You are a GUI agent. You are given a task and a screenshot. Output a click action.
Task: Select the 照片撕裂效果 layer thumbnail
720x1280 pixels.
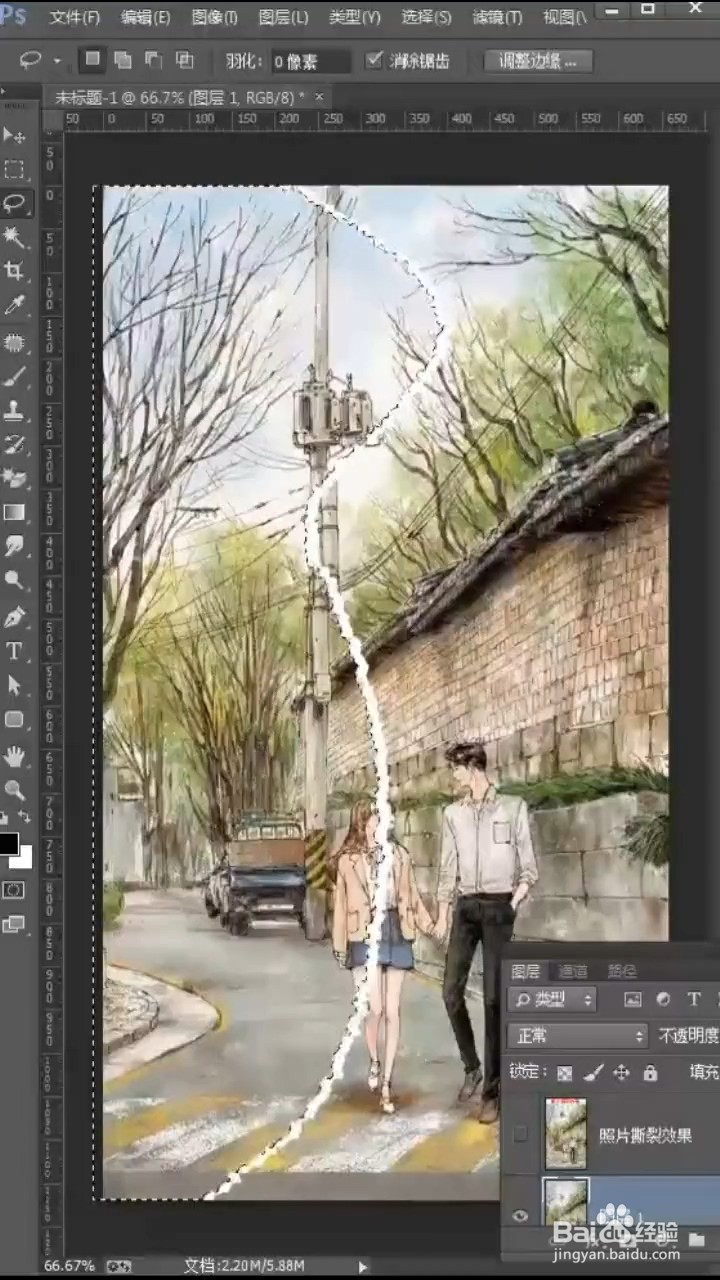[x=566, y=1133]
